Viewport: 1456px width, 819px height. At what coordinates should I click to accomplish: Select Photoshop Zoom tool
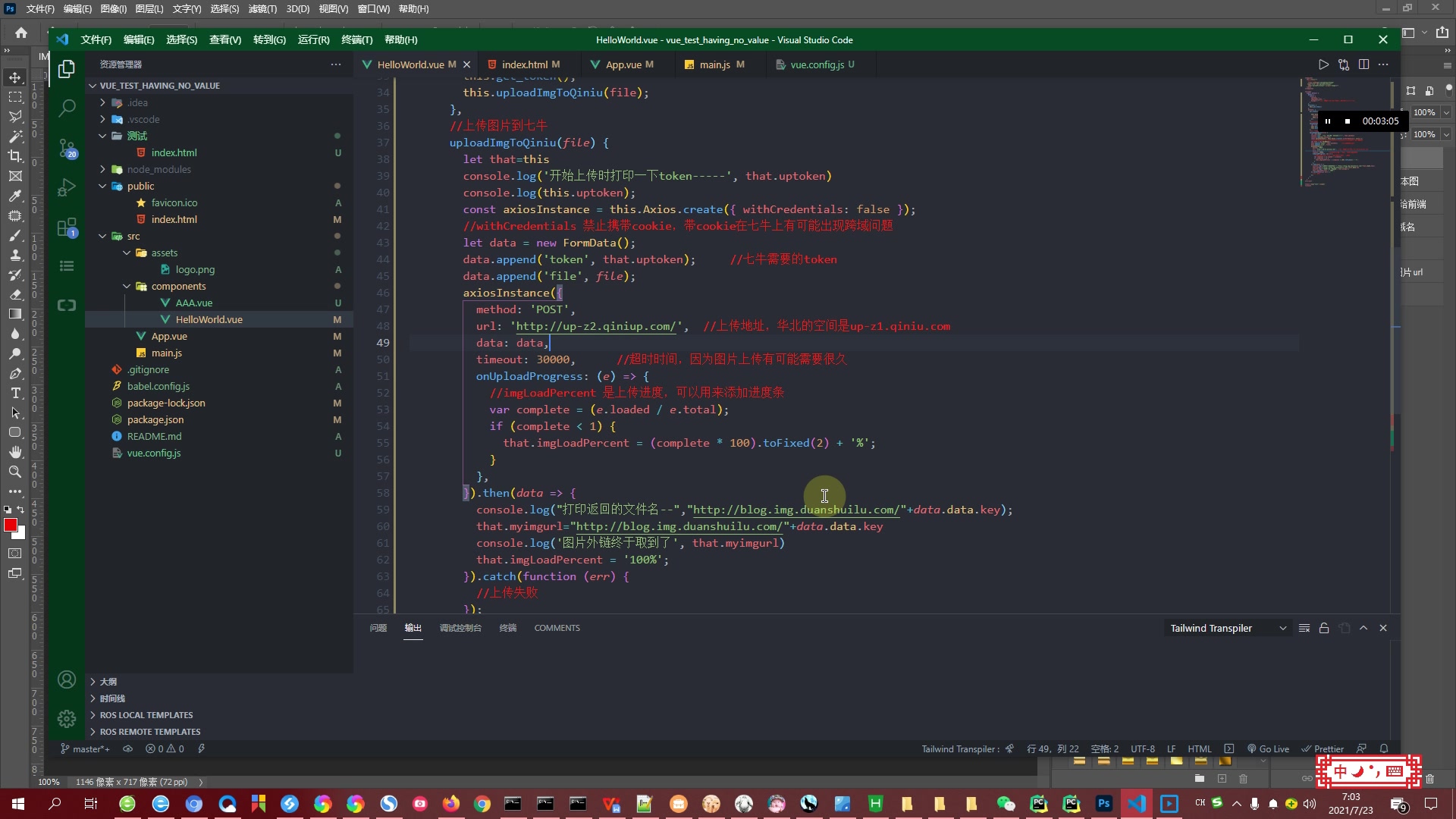pyautogui.click(x=15, y=472)
